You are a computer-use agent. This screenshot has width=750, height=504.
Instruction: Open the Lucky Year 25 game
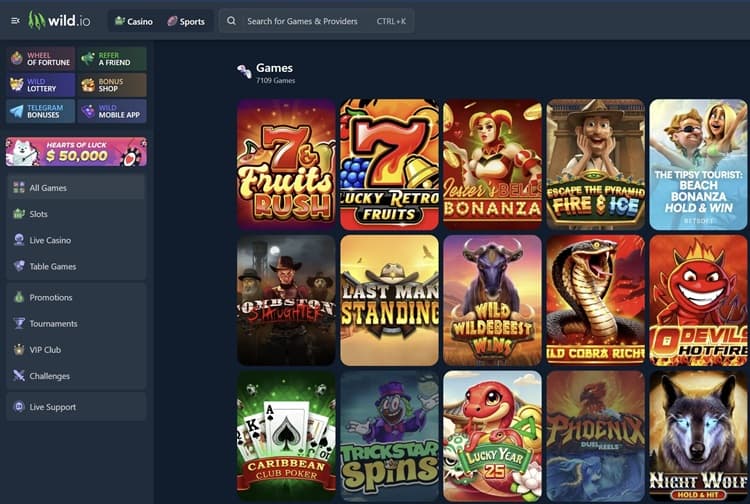(x=492, y=436)
